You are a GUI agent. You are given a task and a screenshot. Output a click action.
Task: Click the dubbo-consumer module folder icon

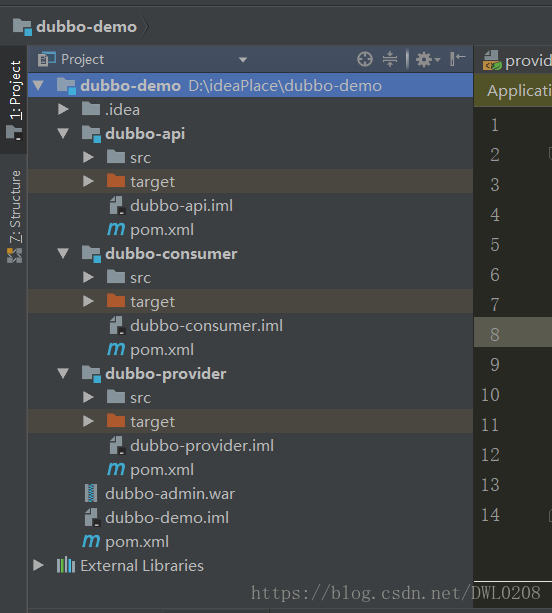tap(91, 254)
